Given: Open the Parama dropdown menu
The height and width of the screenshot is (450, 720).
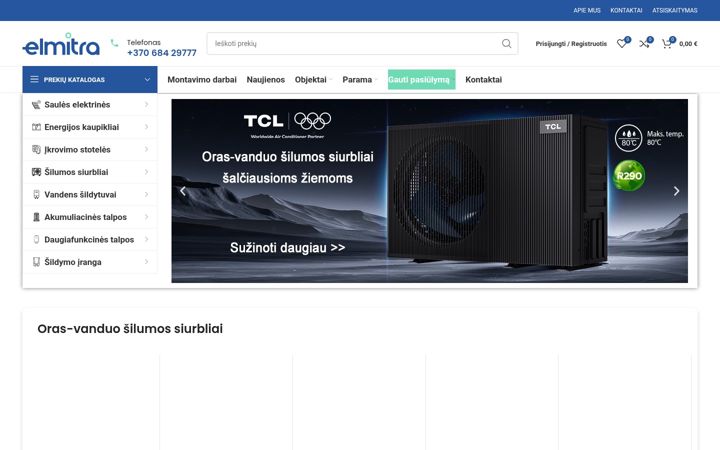Looking at the screenshot, I should pyautogui.click(x=360, y=80).
